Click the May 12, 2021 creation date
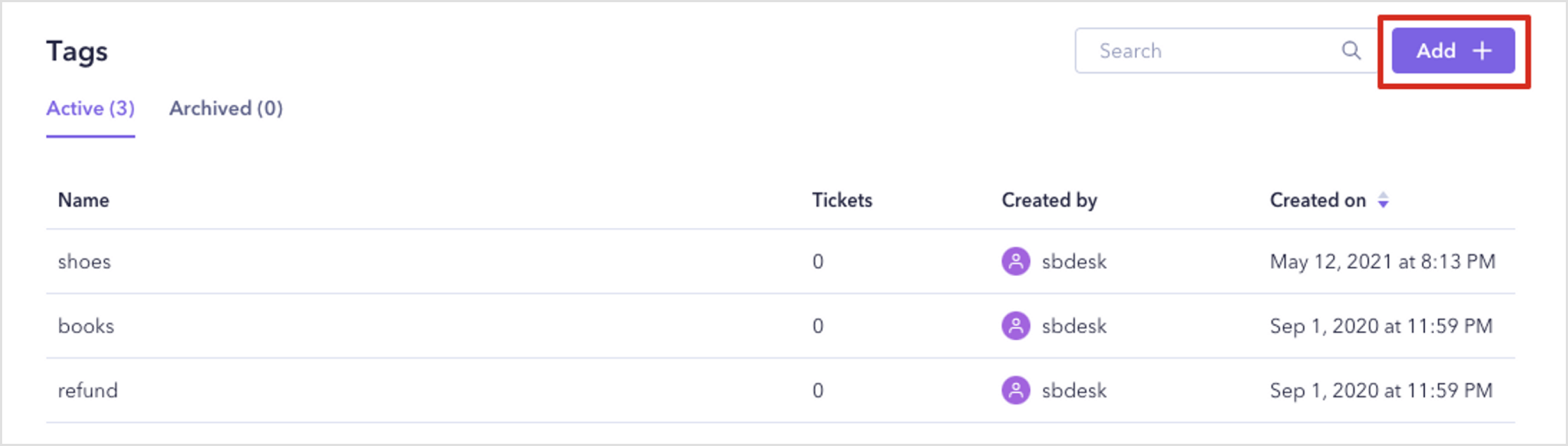Viewport: 1568px width, 446px height. [x=1382, y=262]
